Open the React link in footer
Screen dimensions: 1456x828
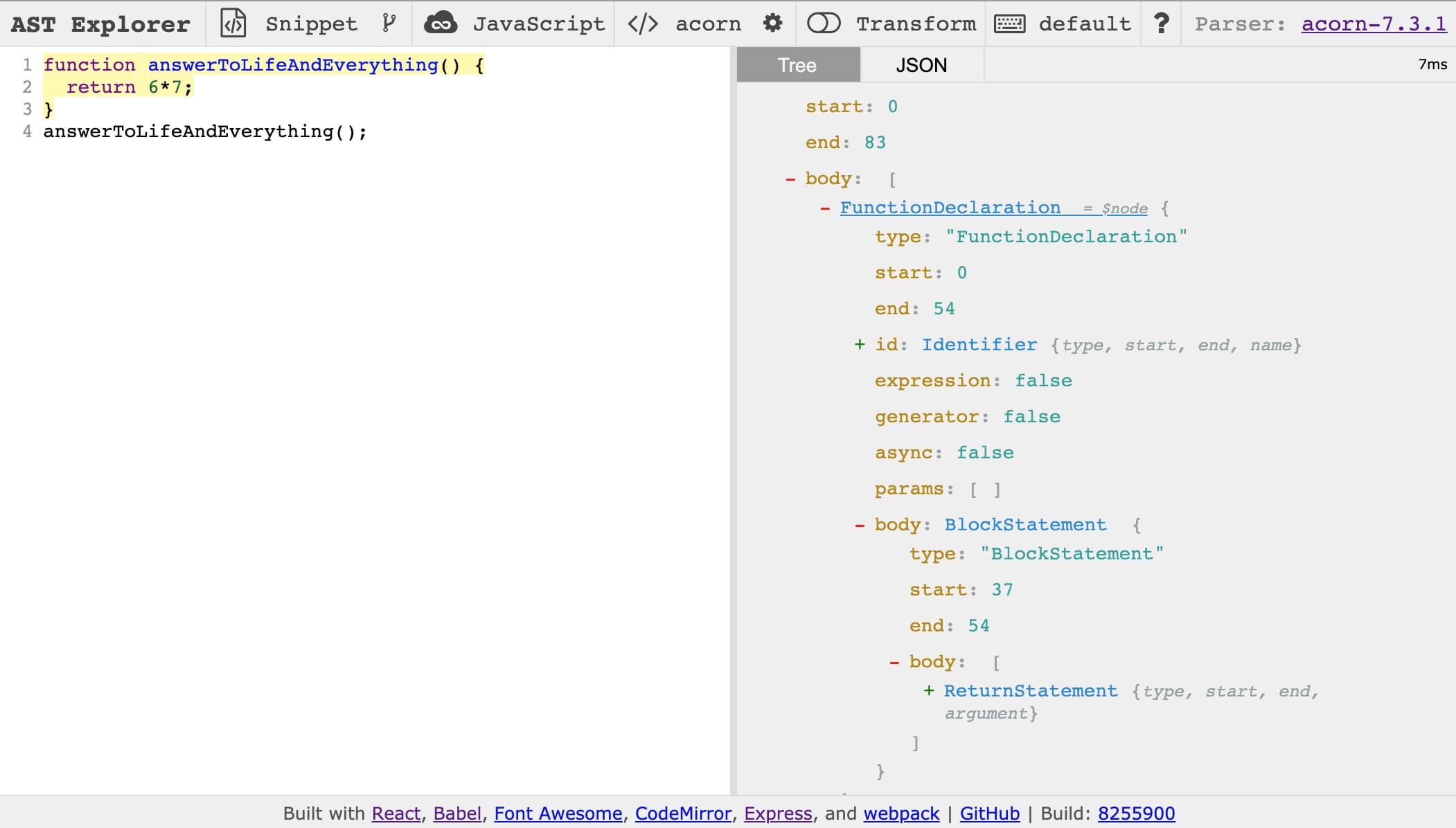click(396, 813)
